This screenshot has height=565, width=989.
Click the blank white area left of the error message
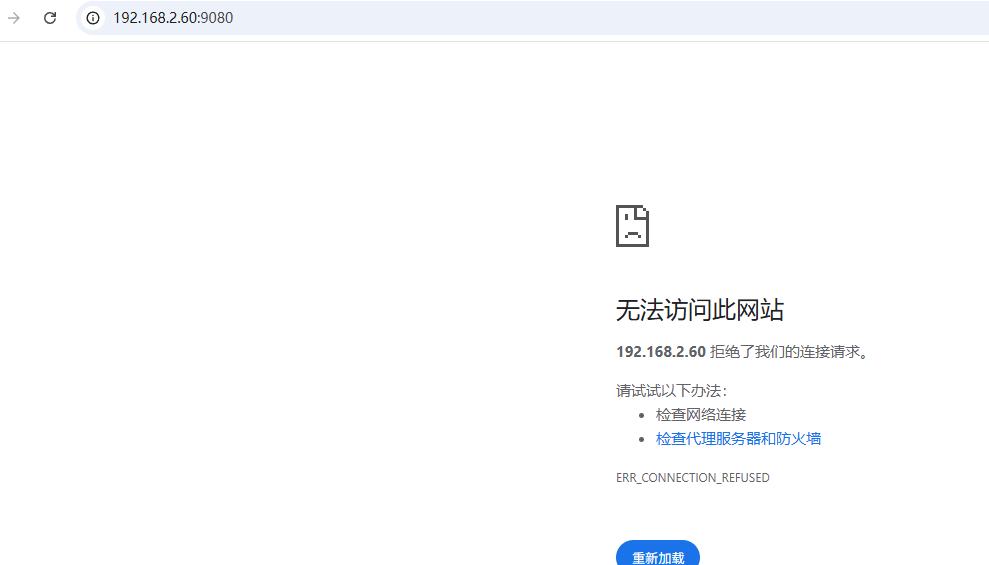click(x=300, y=350)
